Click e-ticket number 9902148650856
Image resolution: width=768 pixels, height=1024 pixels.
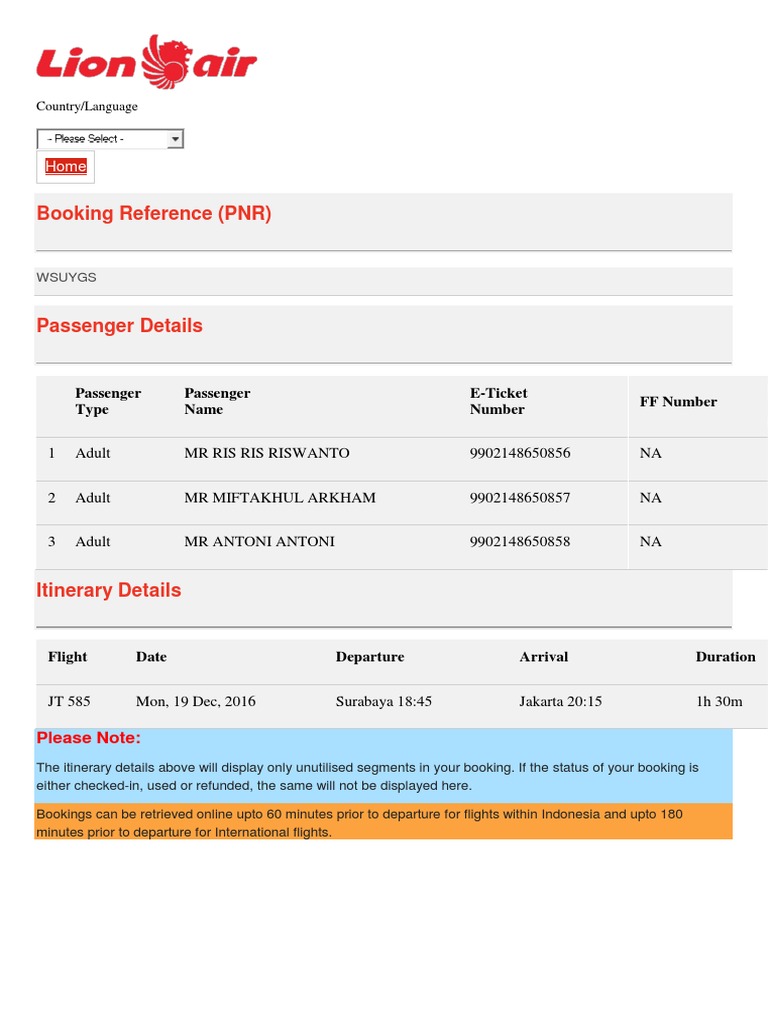tap(520, 453)
